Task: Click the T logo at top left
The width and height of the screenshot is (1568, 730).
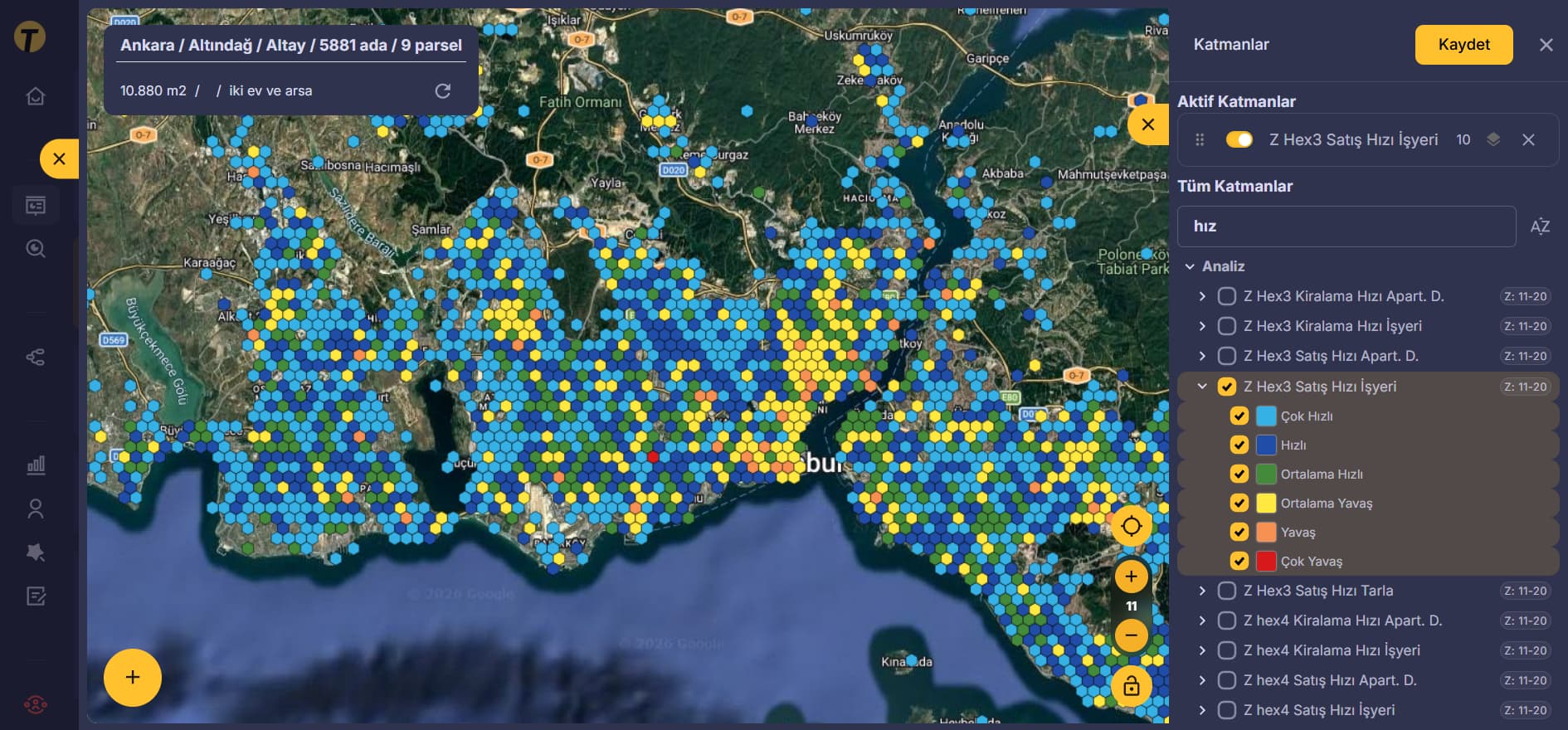Action: coord(30,36)
